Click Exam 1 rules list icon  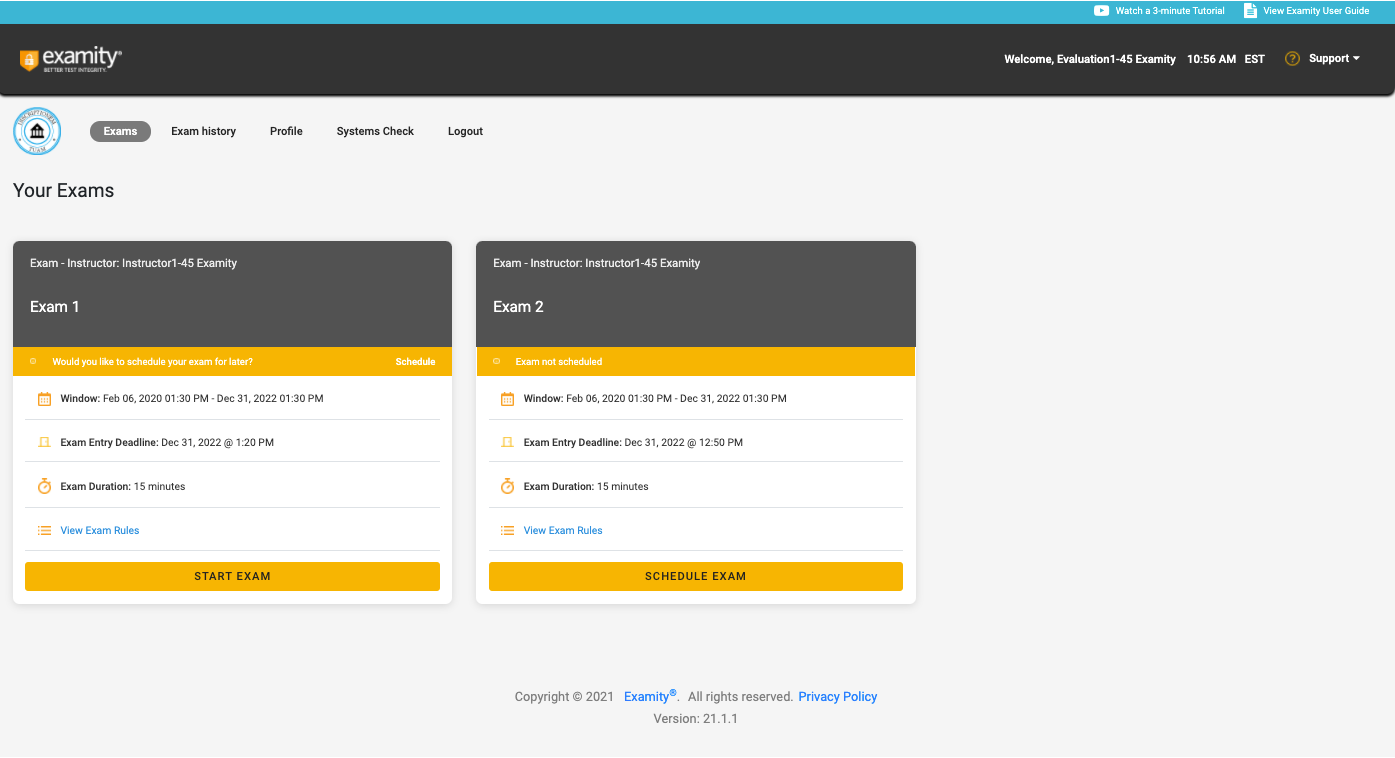44,531
